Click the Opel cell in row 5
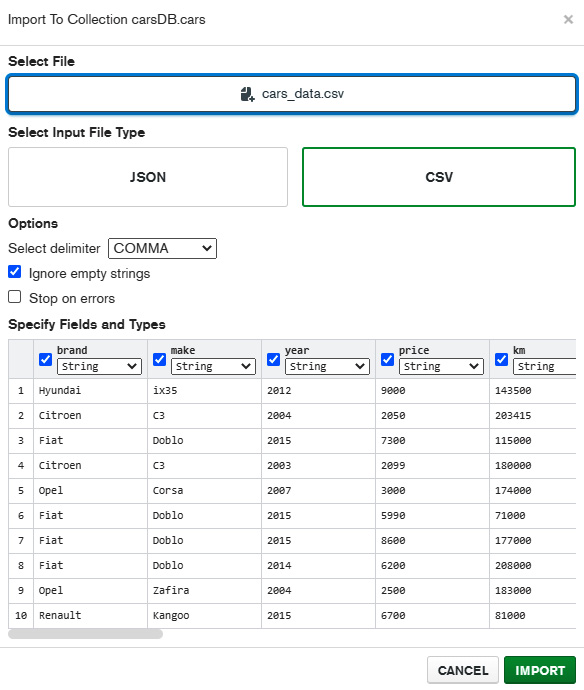This screenshot has height=690, width=584. pyautogui.click(x=90, y=490)
